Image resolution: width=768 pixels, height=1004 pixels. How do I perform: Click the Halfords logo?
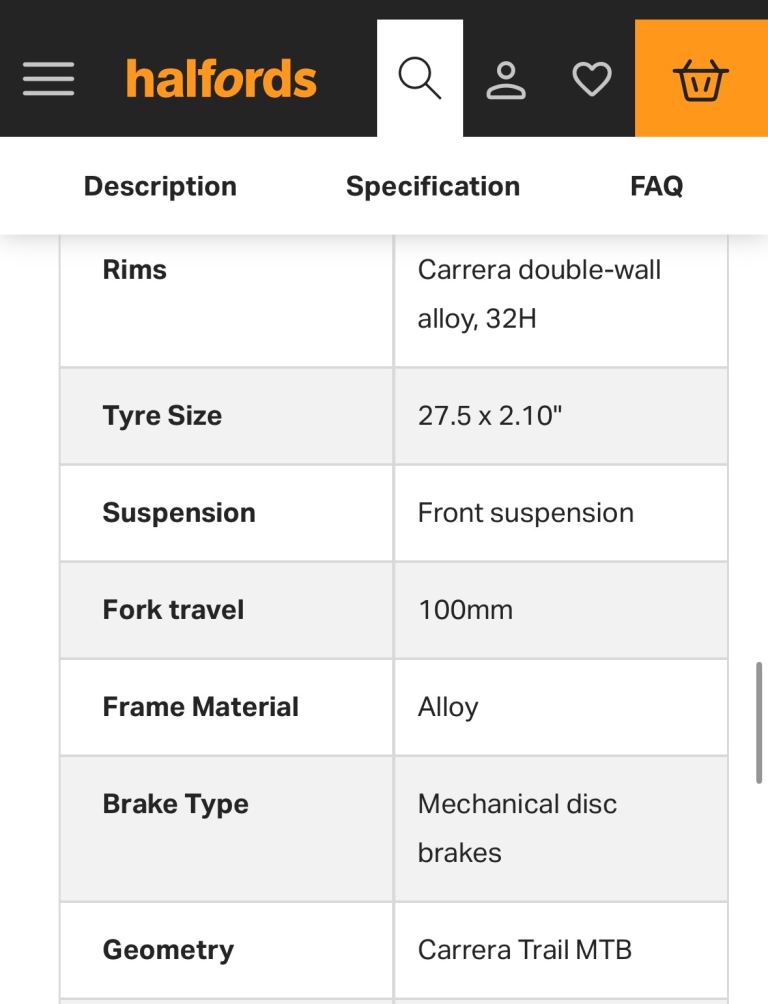click(x=221, y=79)
